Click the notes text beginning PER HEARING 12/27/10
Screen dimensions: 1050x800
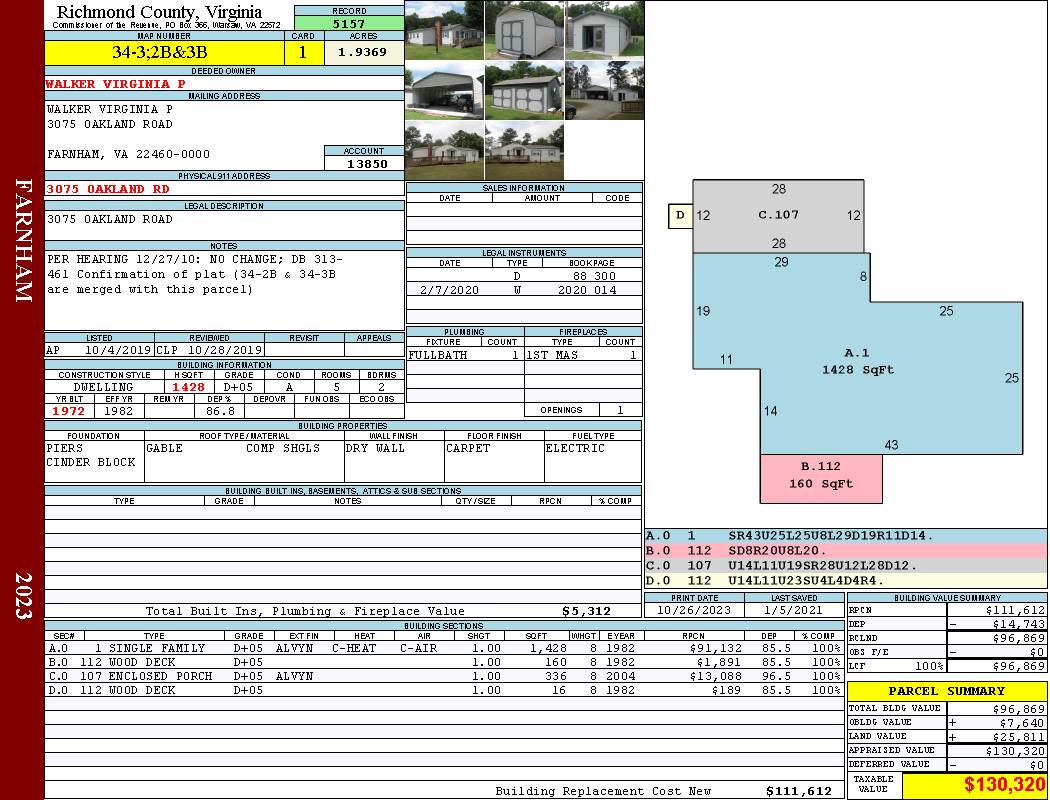coord(196,274)
